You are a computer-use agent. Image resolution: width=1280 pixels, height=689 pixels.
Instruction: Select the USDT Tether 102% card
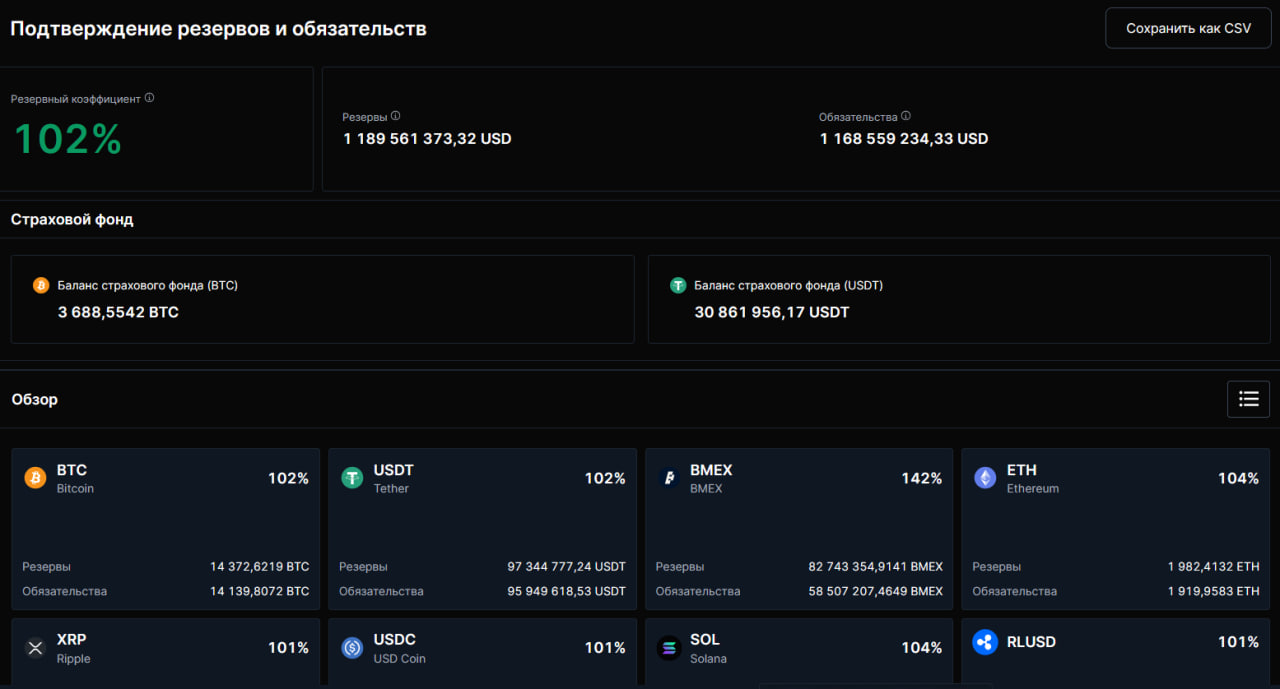pyautogui.click(x=483, y=529)
